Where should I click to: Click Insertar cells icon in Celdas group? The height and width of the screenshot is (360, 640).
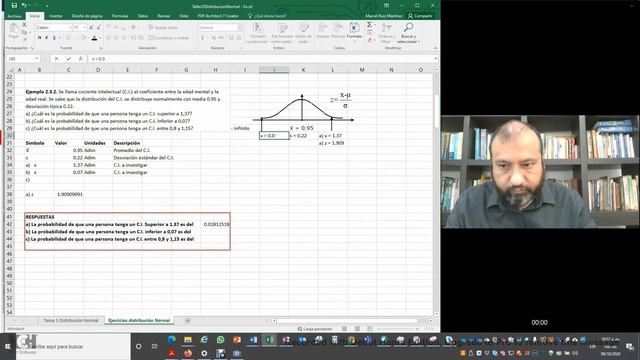click(x=322, y=31)
